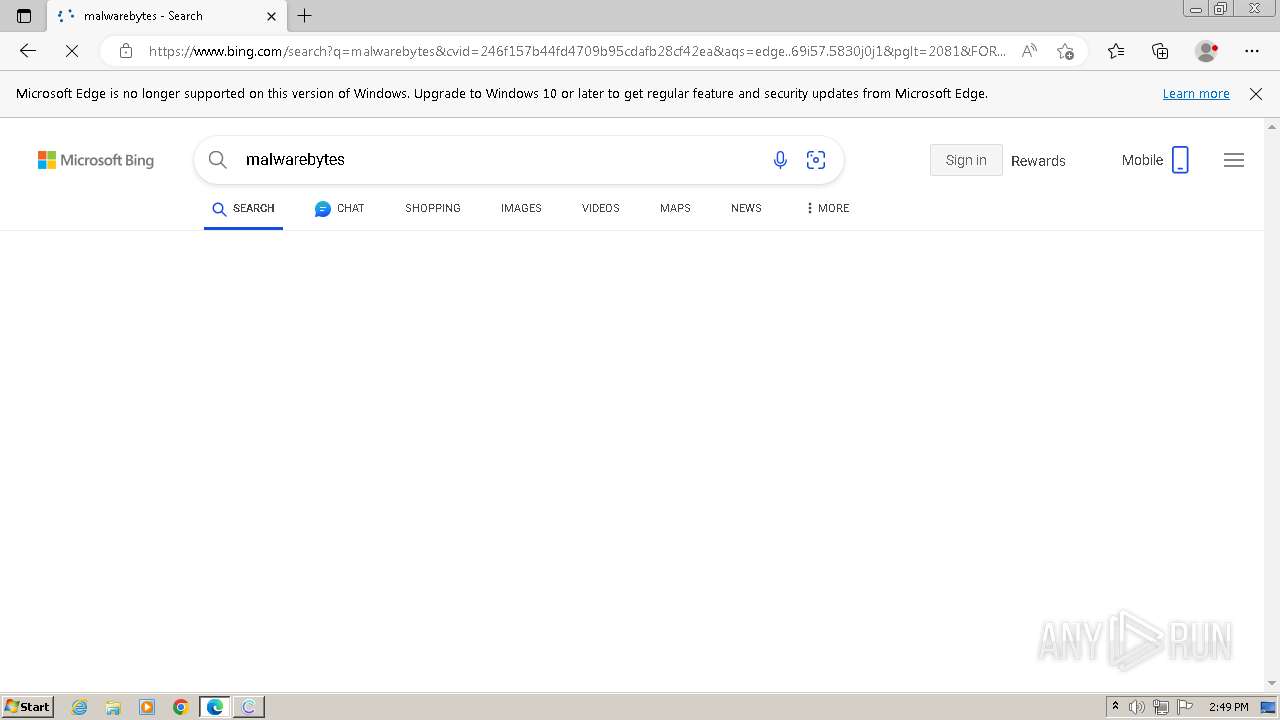Go back to the previous page
The height and width of the screenshot is (720, 1280).
coord(28,51)
